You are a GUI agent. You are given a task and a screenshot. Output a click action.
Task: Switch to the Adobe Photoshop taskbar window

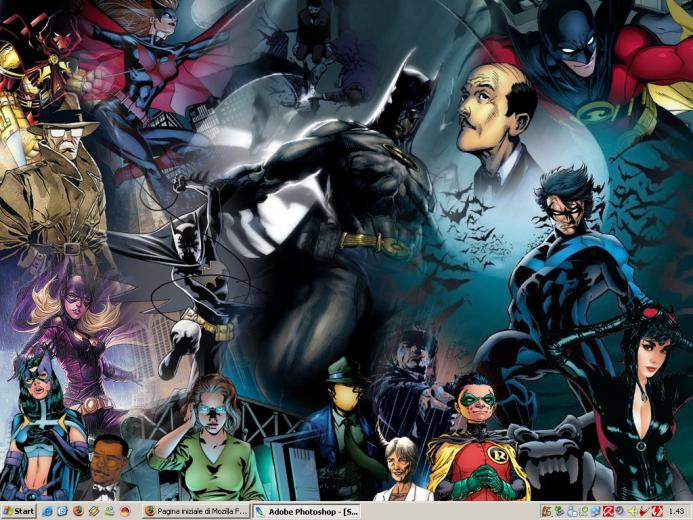pos(307,512)
